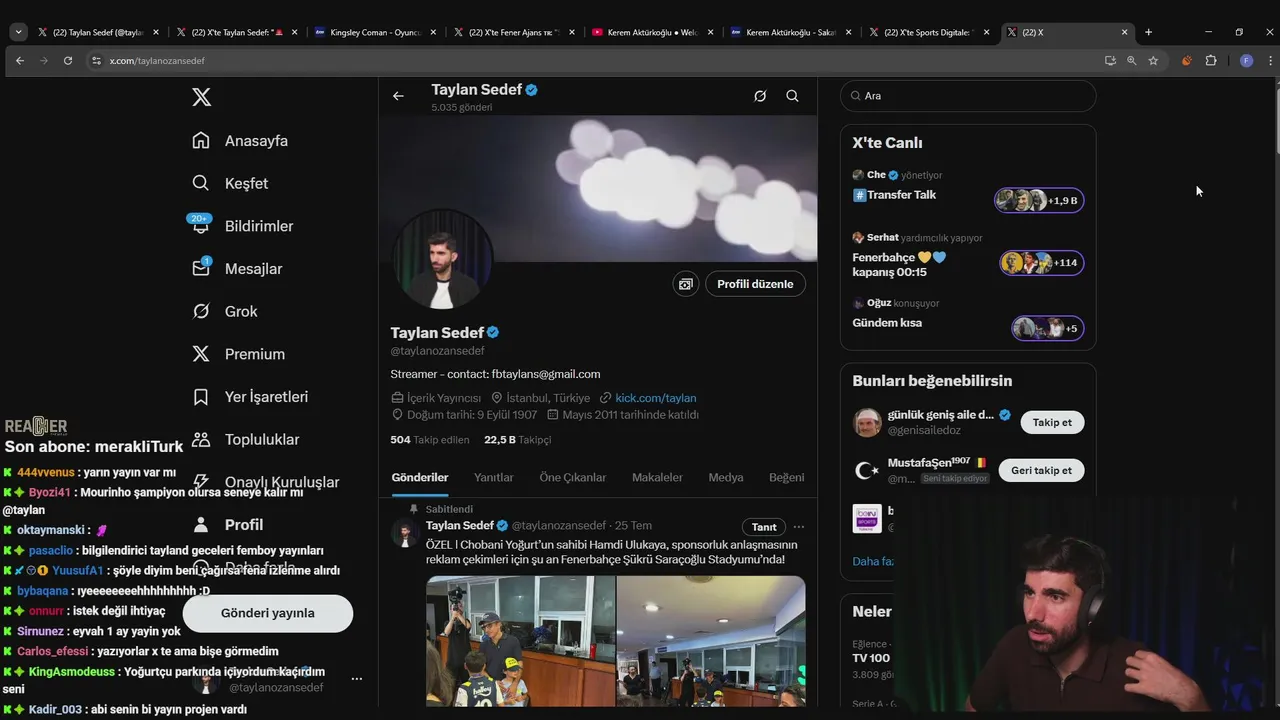
Task: Click Profili düzenle button
Action: point(755,284)
